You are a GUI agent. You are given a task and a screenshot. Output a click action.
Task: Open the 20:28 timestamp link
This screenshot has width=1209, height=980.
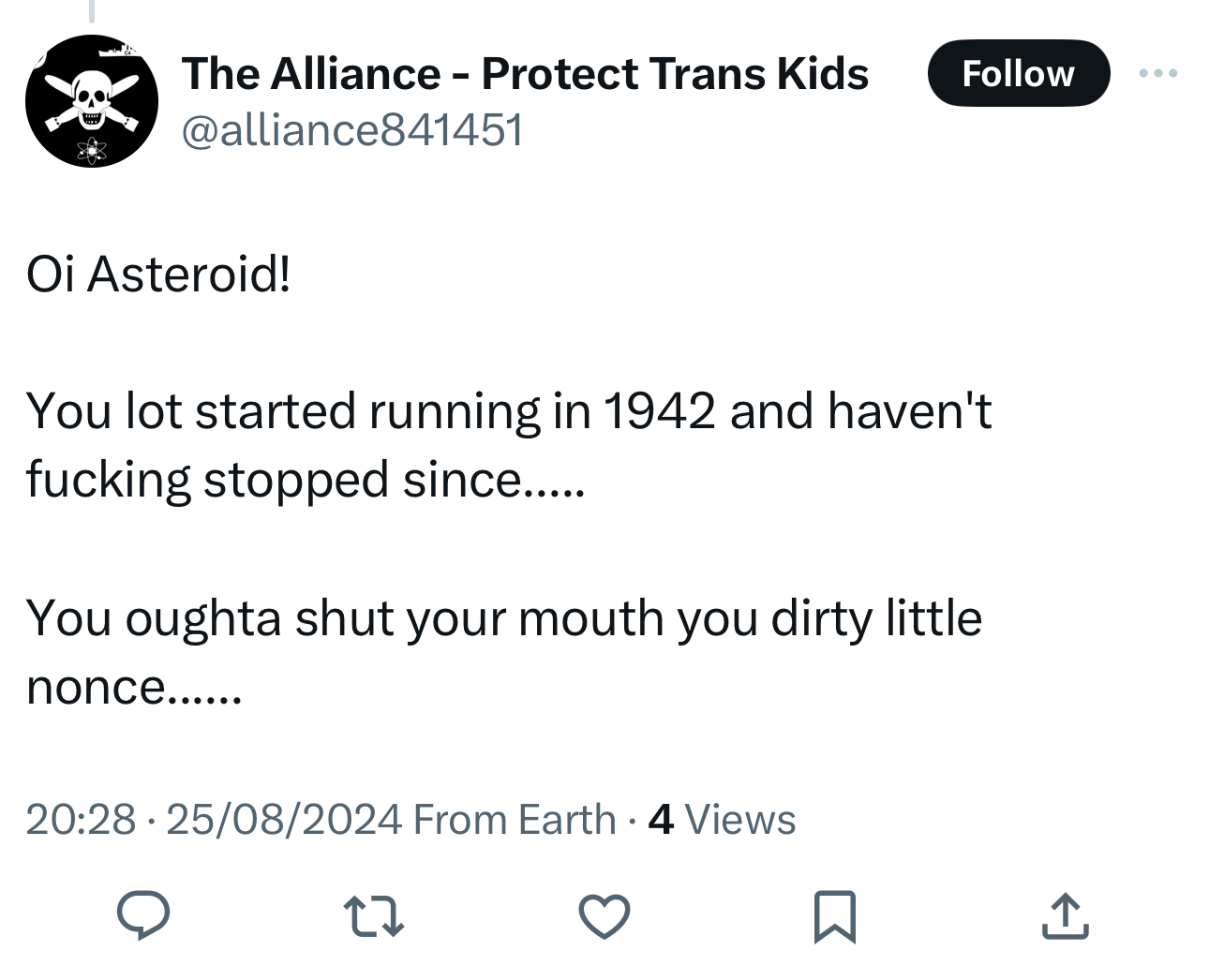tap(81, 819)
